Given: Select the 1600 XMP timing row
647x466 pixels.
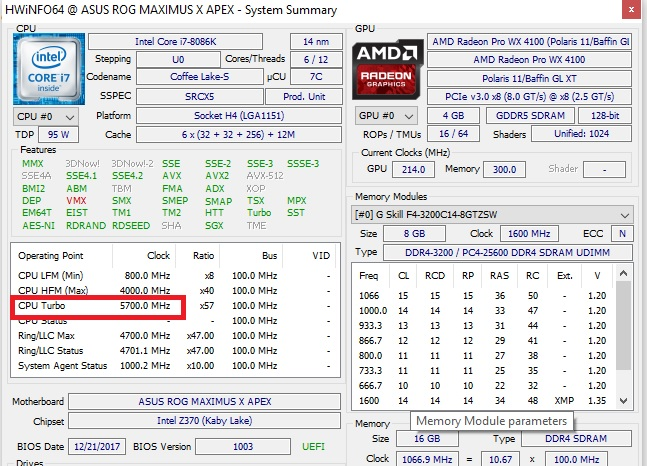Looking at the screenshot, I should click(x=483, y=401).
